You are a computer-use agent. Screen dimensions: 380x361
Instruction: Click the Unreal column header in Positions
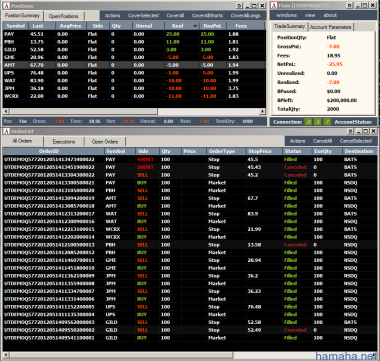tap(148, 26)
